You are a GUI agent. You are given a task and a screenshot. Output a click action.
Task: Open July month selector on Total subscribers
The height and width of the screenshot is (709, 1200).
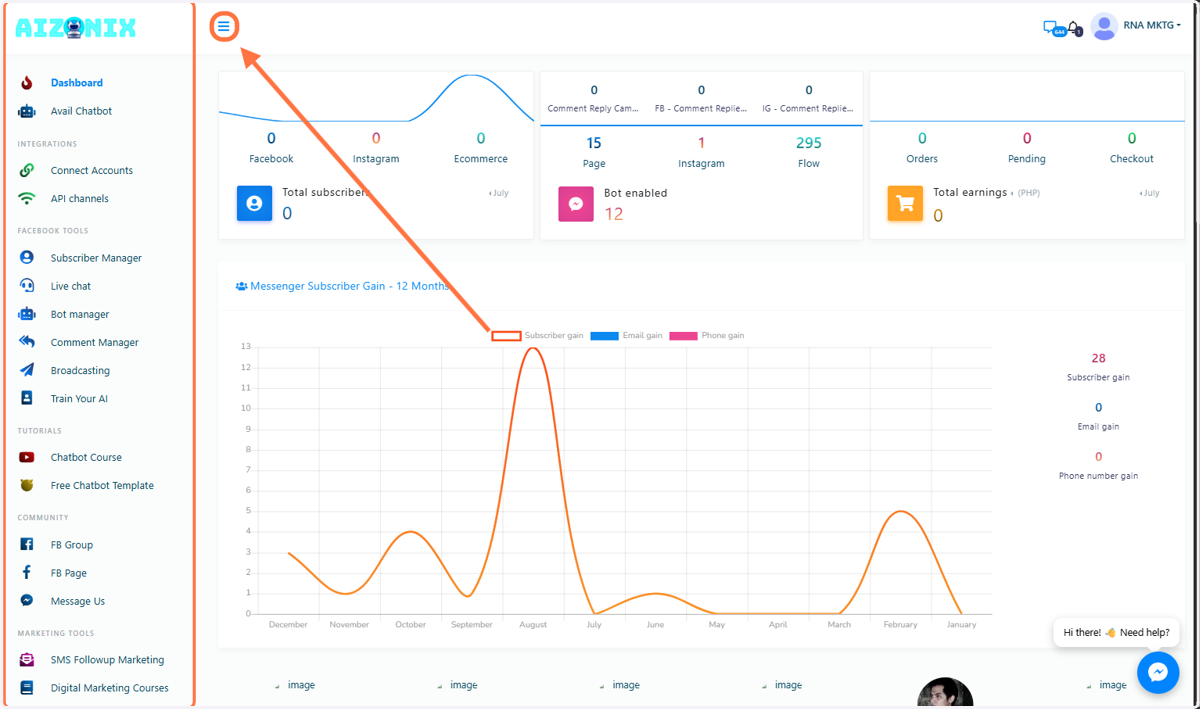[499, 193]
